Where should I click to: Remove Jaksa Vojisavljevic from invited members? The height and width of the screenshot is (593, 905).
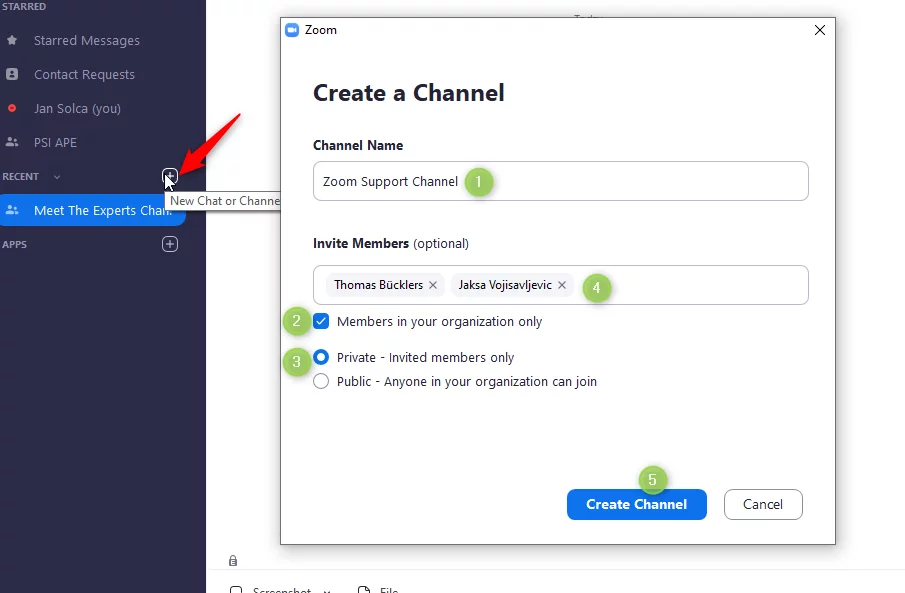pos(562,285)
